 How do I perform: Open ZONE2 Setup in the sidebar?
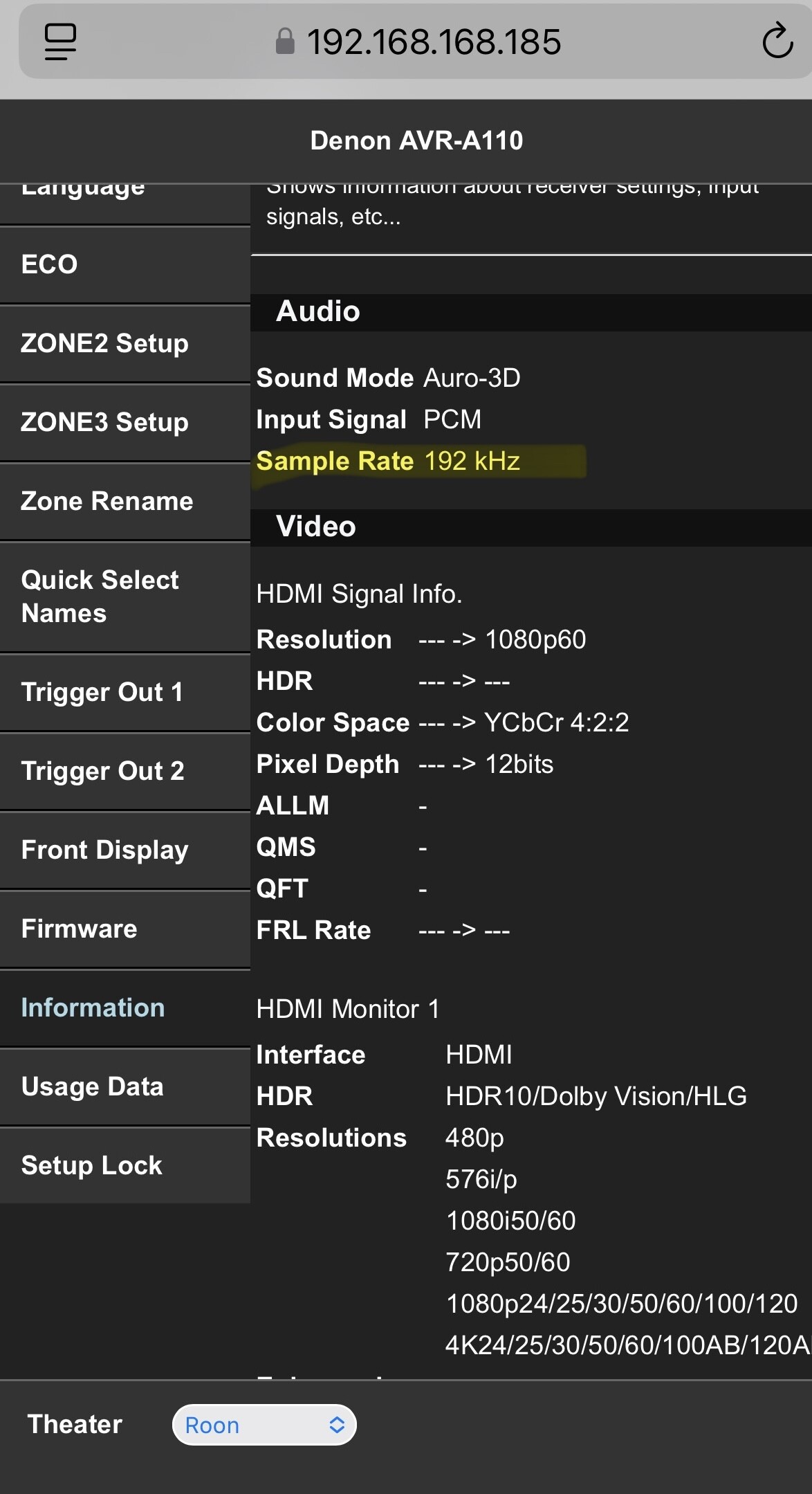(125, 343)
